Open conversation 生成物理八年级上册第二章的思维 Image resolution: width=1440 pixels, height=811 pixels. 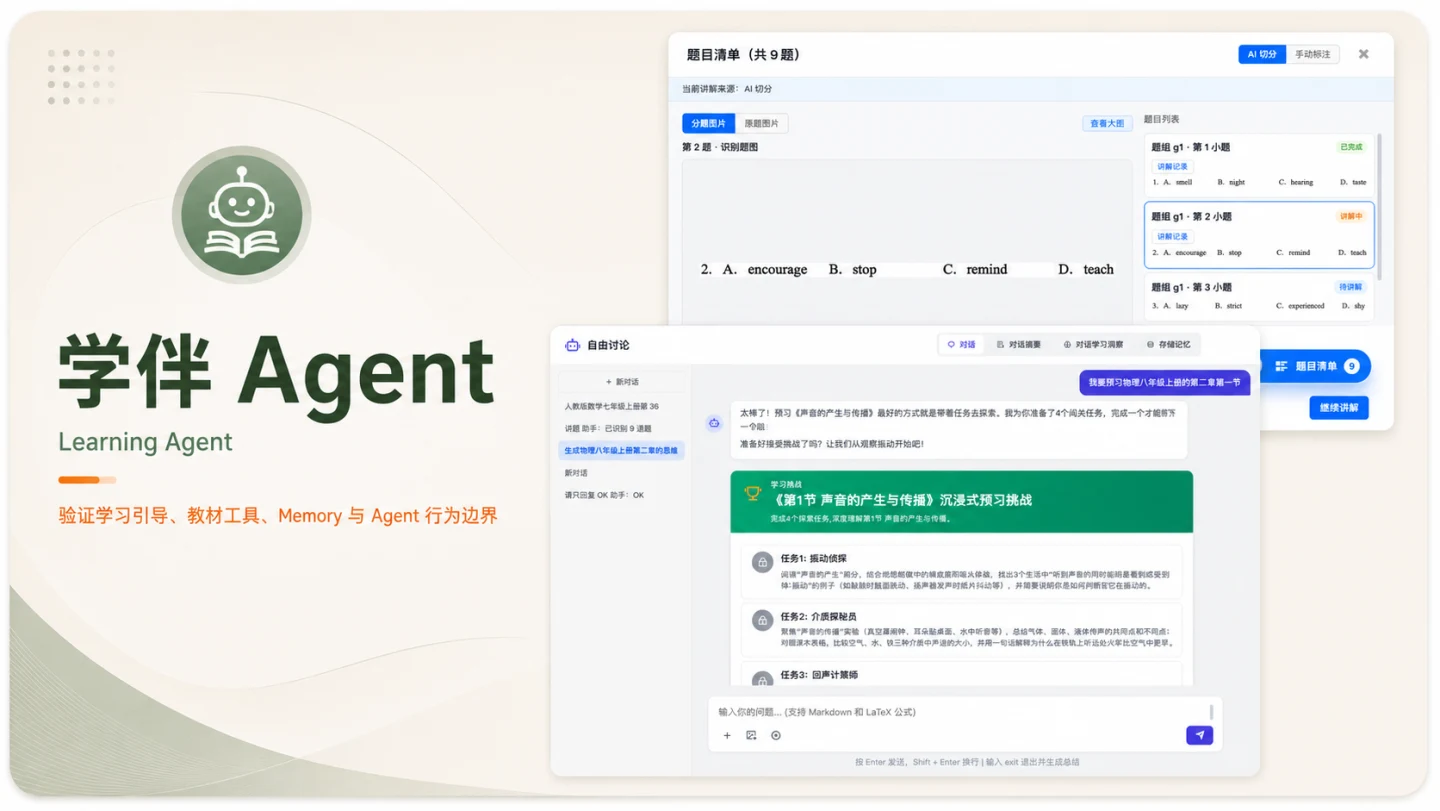621,451
